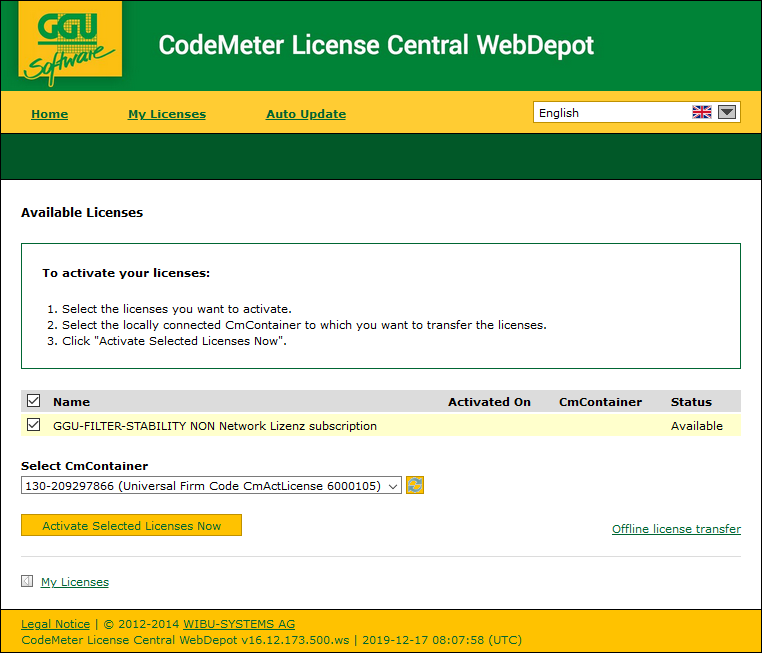Select the GGU-FILTER-STABILITY license row name

(x=215, y=426)
